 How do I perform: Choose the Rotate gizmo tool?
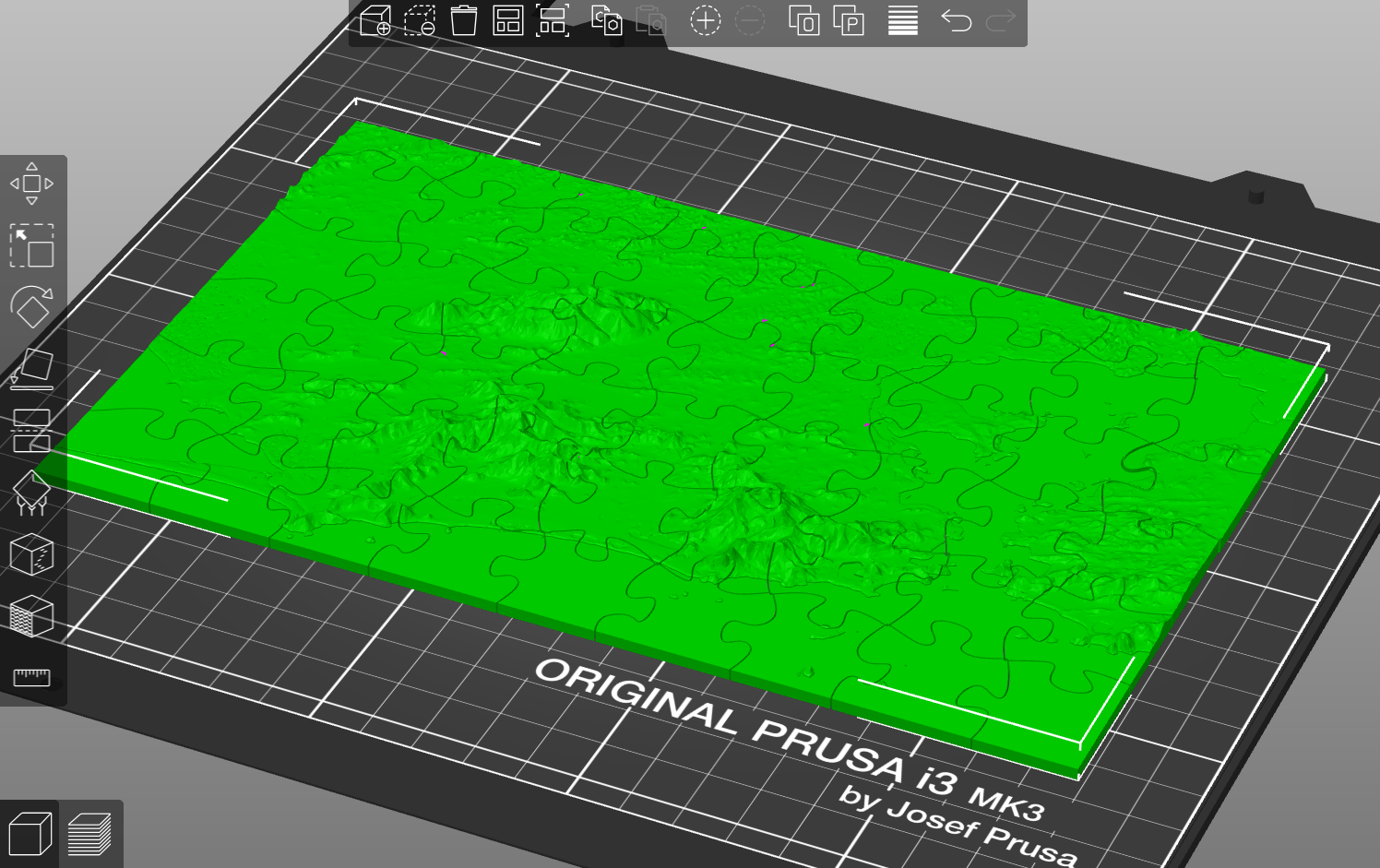31,307
